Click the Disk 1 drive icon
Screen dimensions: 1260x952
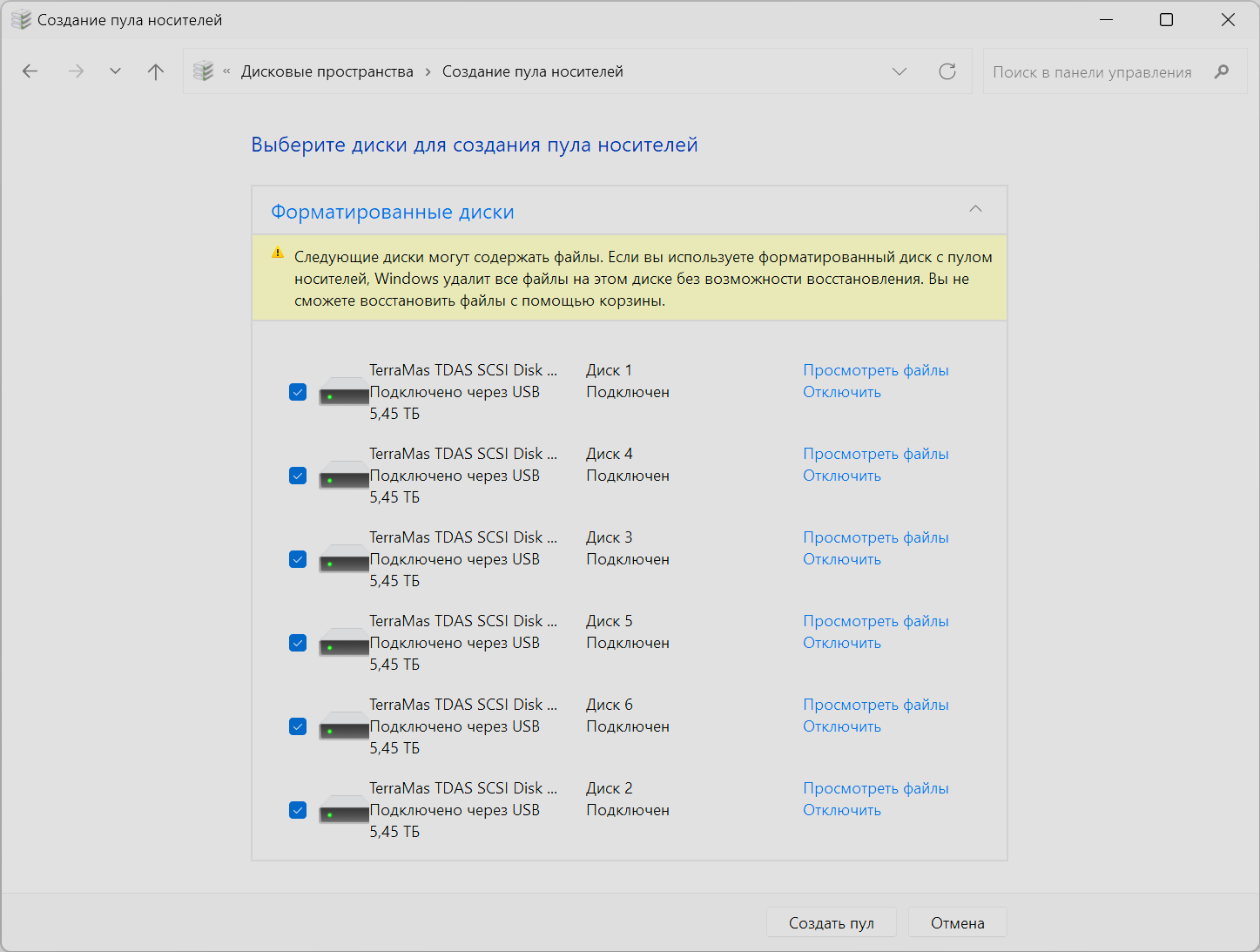pos(344,394)
